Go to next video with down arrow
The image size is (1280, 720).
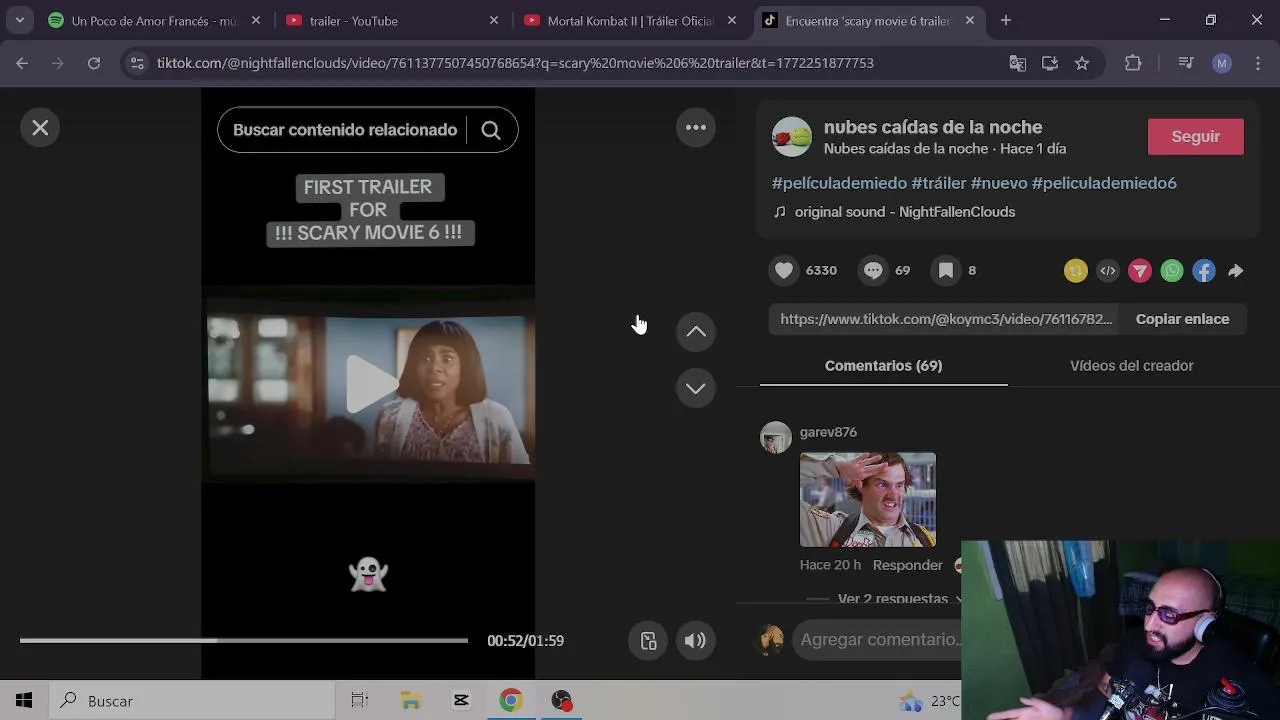coord(696,388)
